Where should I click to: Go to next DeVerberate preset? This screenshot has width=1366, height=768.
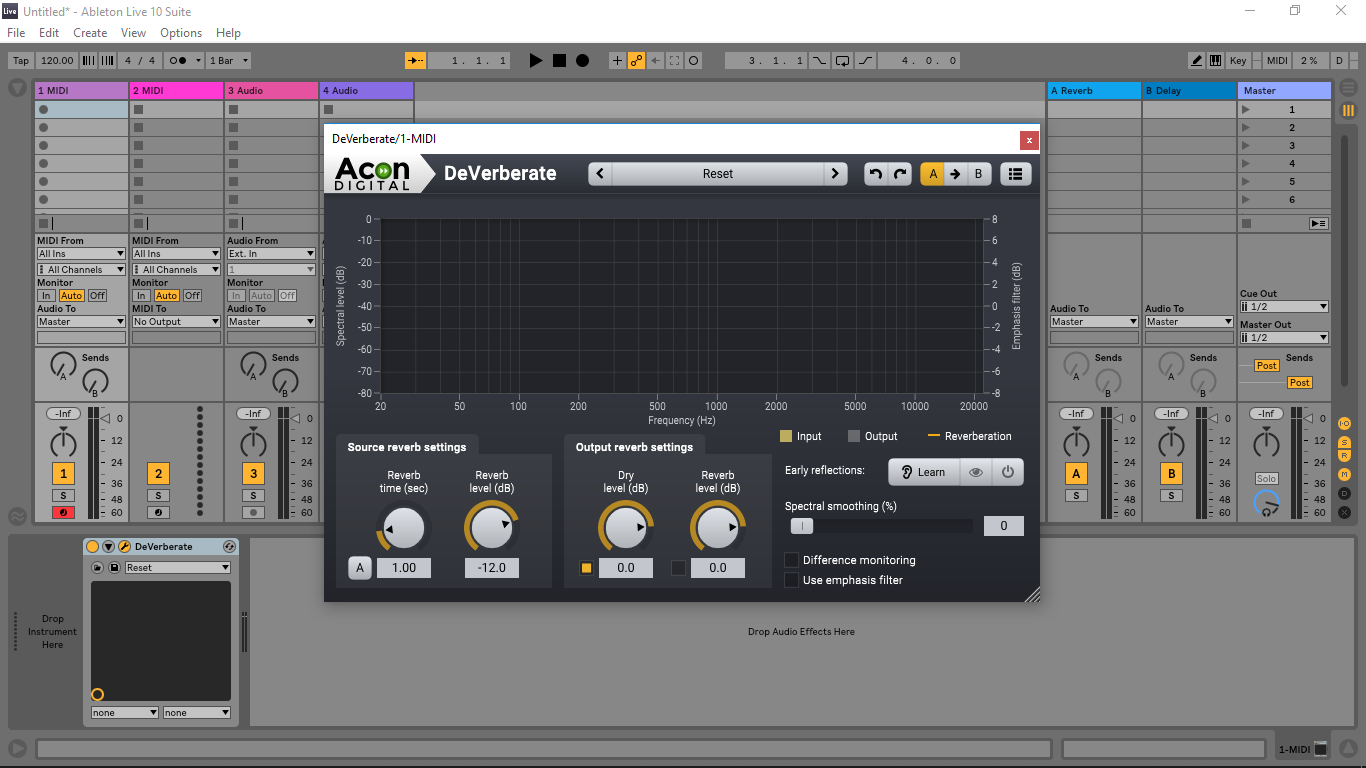pyautogui.click(x=836, y=174)
